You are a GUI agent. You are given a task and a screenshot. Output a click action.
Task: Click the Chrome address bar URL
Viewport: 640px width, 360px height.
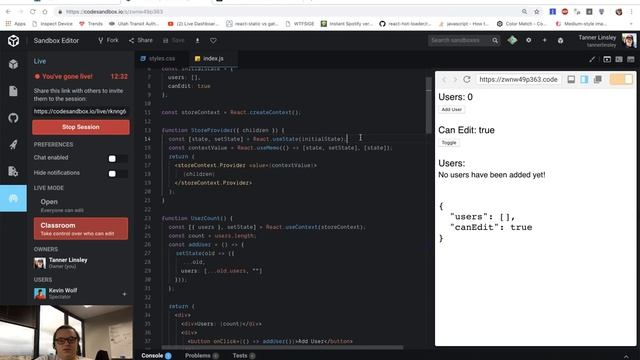tap(115, 12)
